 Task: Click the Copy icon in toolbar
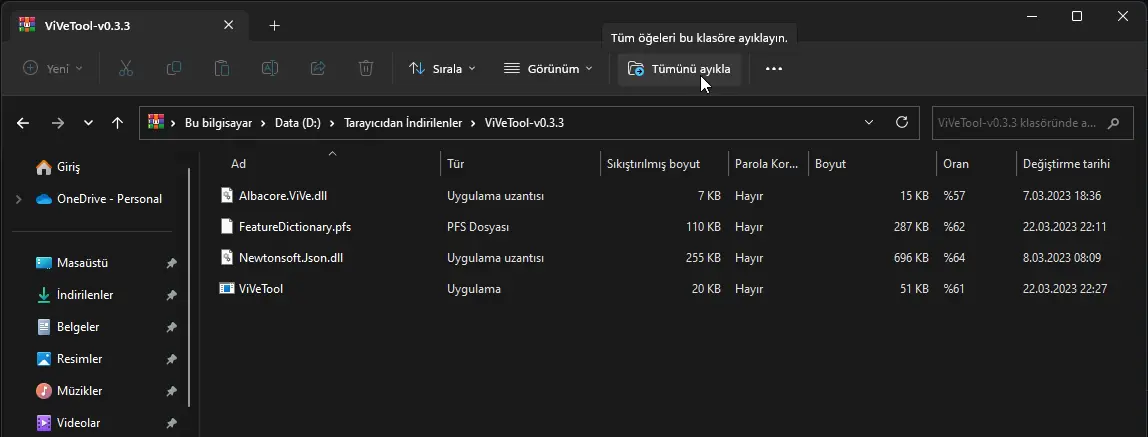(174, 68)
